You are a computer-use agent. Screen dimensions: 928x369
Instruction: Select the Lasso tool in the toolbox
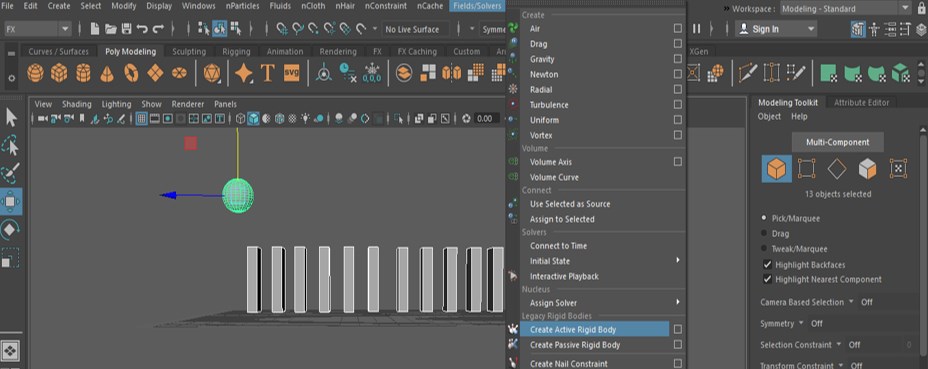[x=11, y=146]
